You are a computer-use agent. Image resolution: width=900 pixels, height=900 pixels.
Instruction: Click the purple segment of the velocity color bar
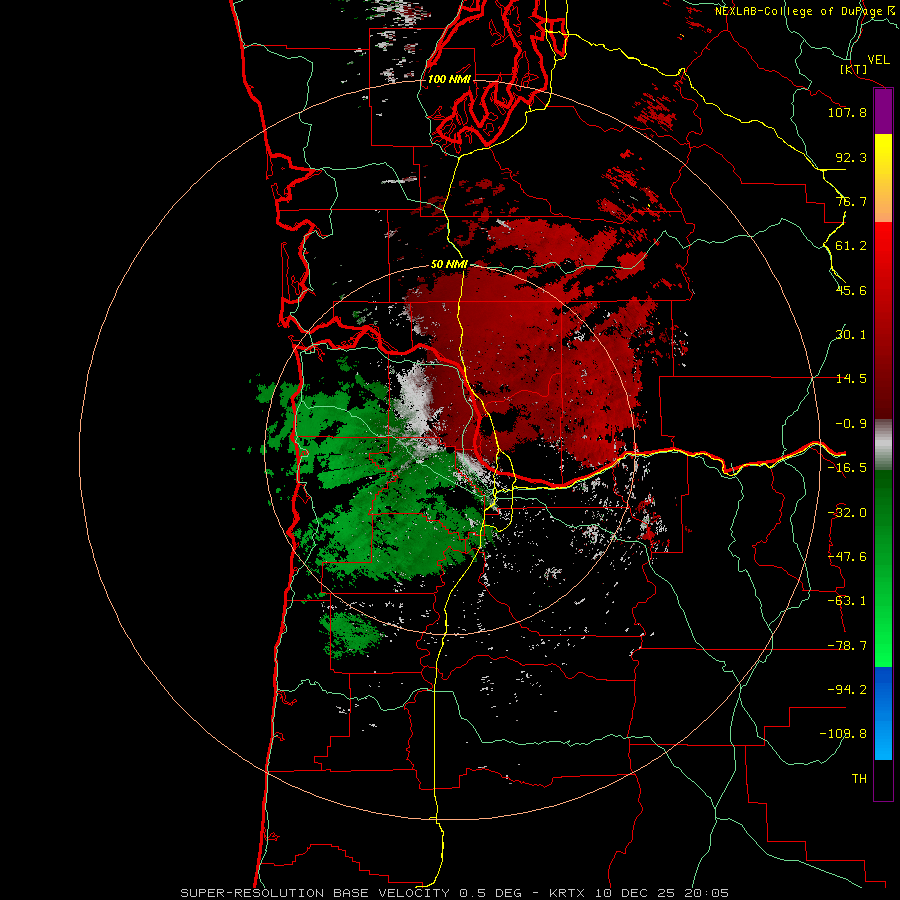tap(883, 112)
